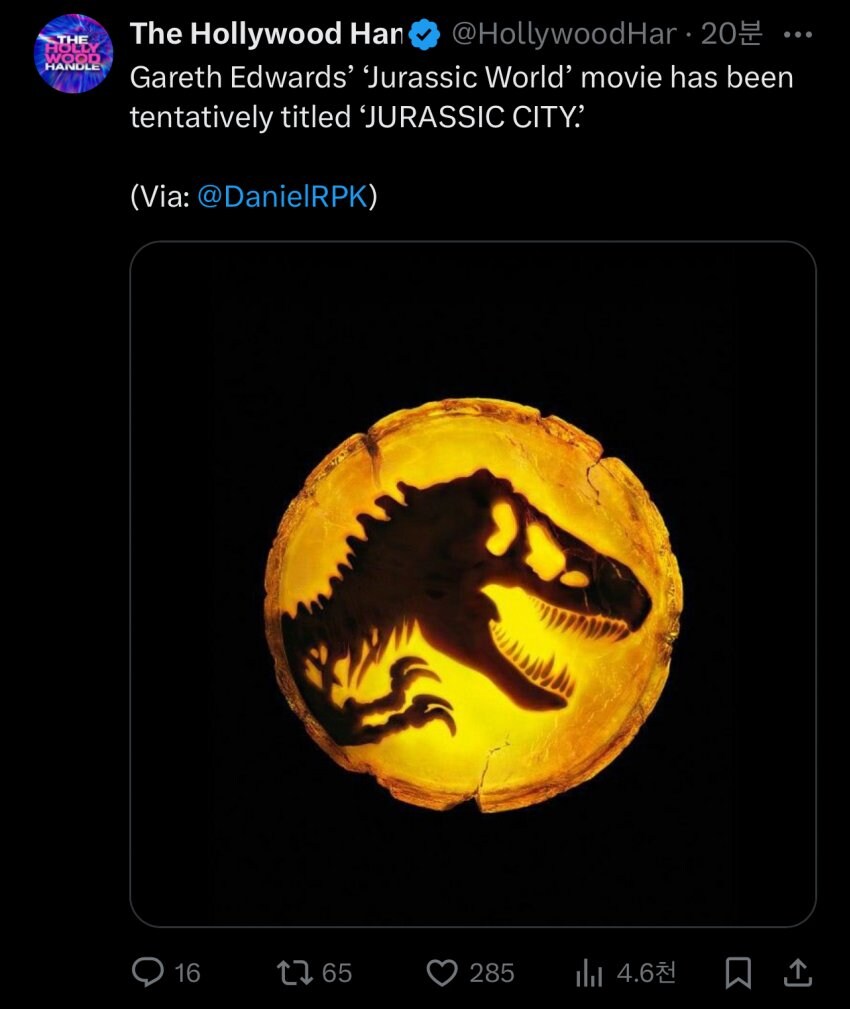850x1009 pixels.
Task: Click the @DanielRPK mention link
Action: pos(284,197)
